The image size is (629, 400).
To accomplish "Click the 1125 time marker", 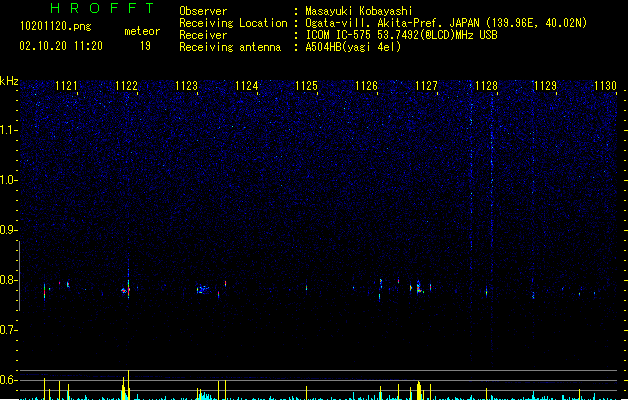I will [x=306, y=86].
